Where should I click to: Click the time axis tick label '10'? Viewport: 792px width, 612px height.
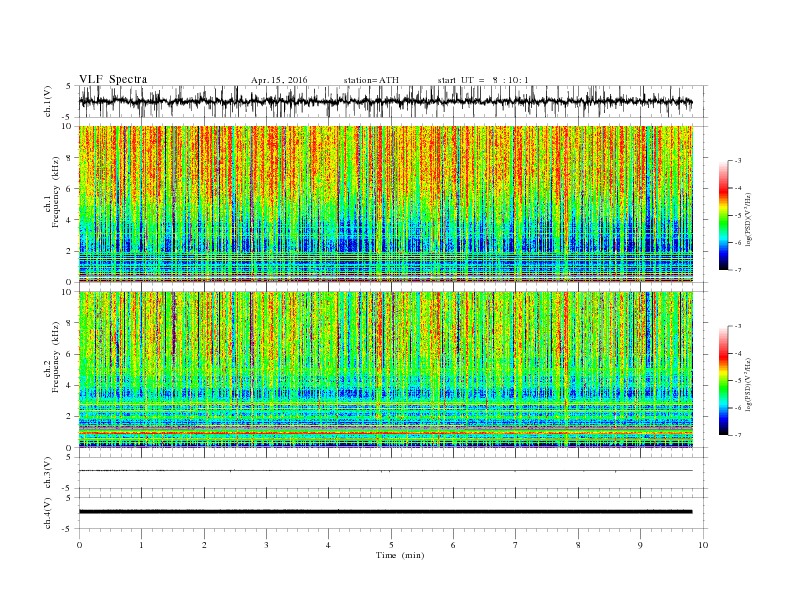[703, 545]
